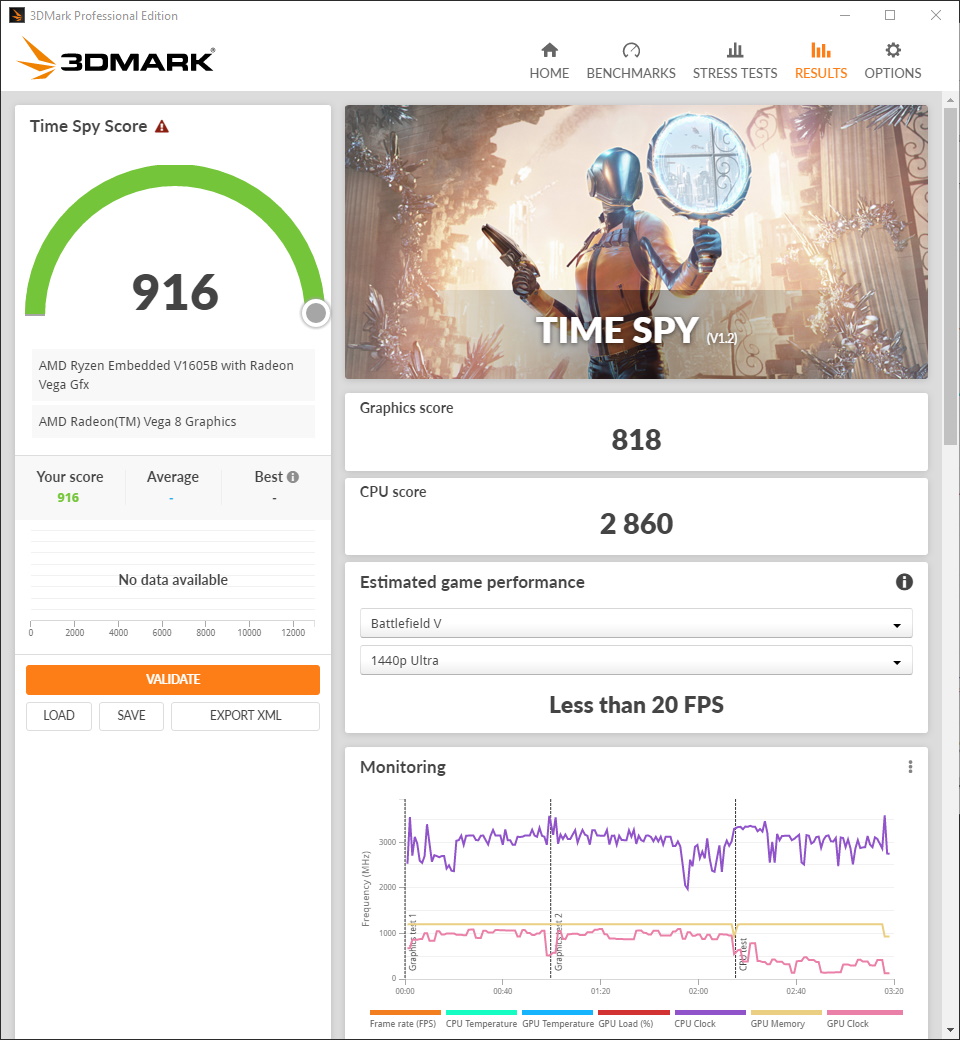Select the STRESS TESTS menu label

coord(735,73)
